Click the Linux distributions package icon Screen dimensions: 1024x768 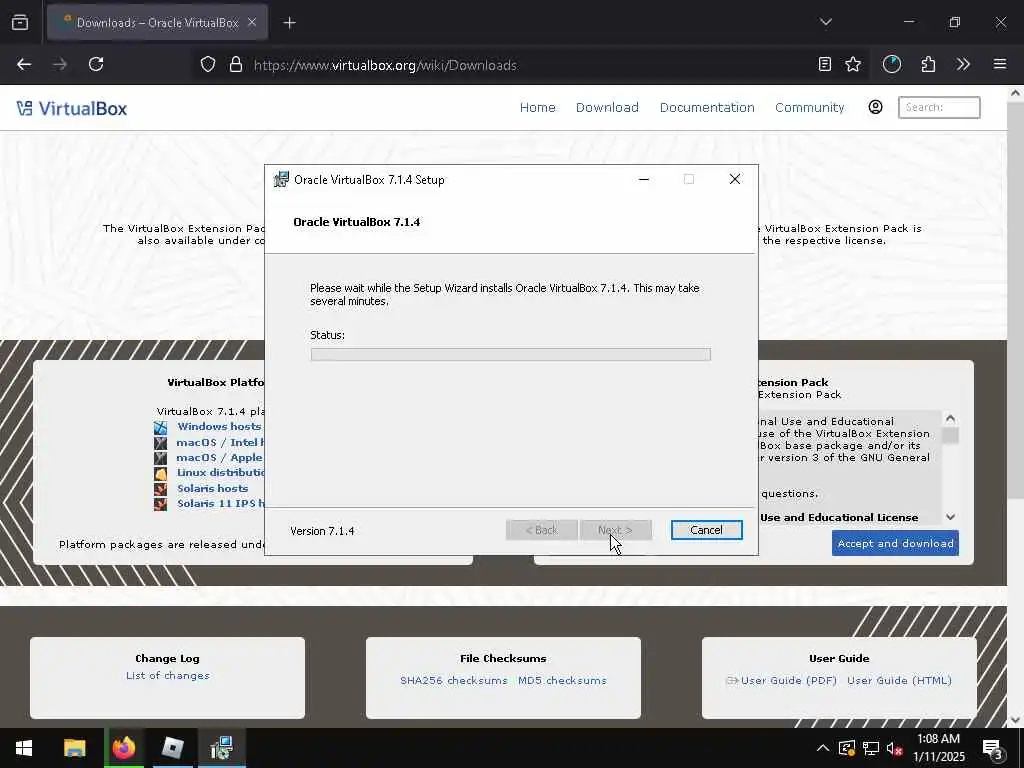point(161,473)
